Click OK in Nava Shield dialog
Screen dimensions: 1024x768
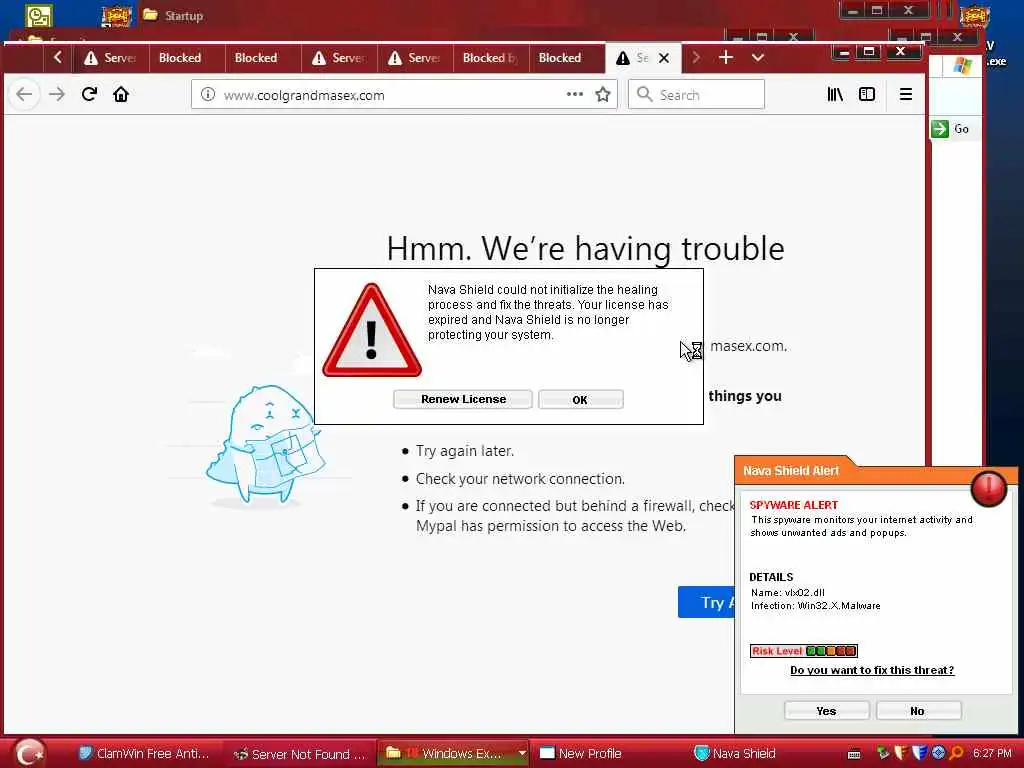coord(580,400)
